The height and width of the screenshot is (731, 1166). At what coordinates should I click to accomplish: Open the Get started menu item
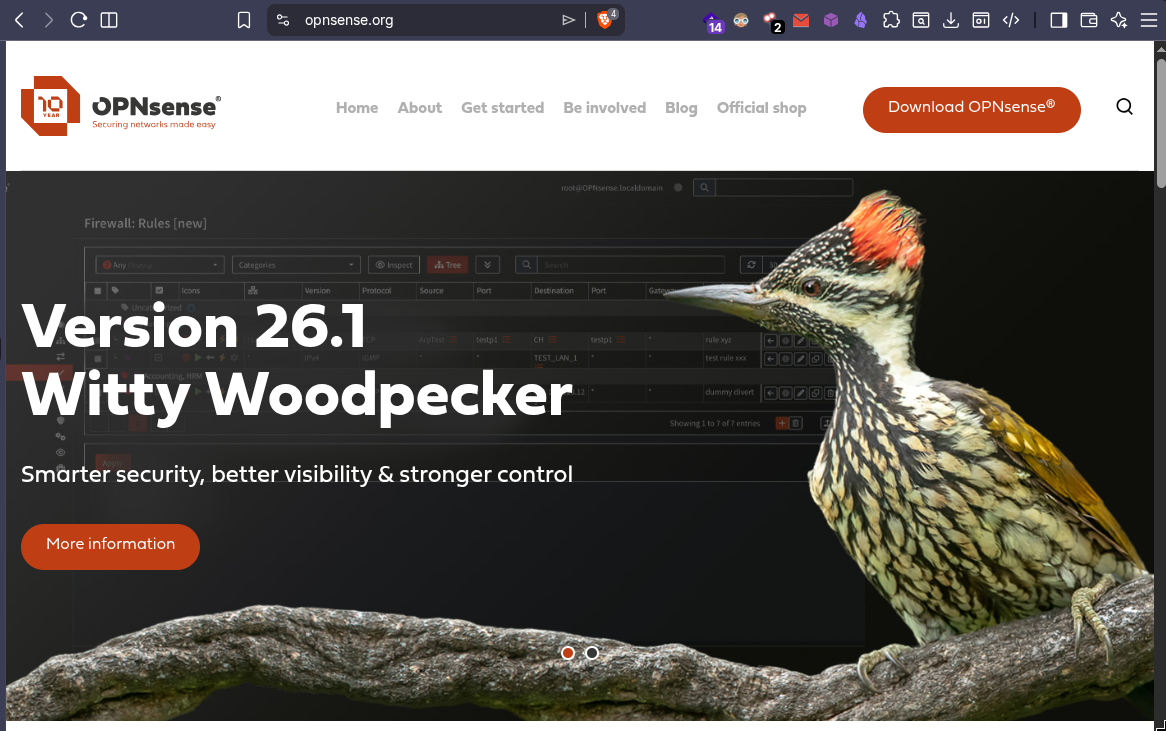[503, 108]
